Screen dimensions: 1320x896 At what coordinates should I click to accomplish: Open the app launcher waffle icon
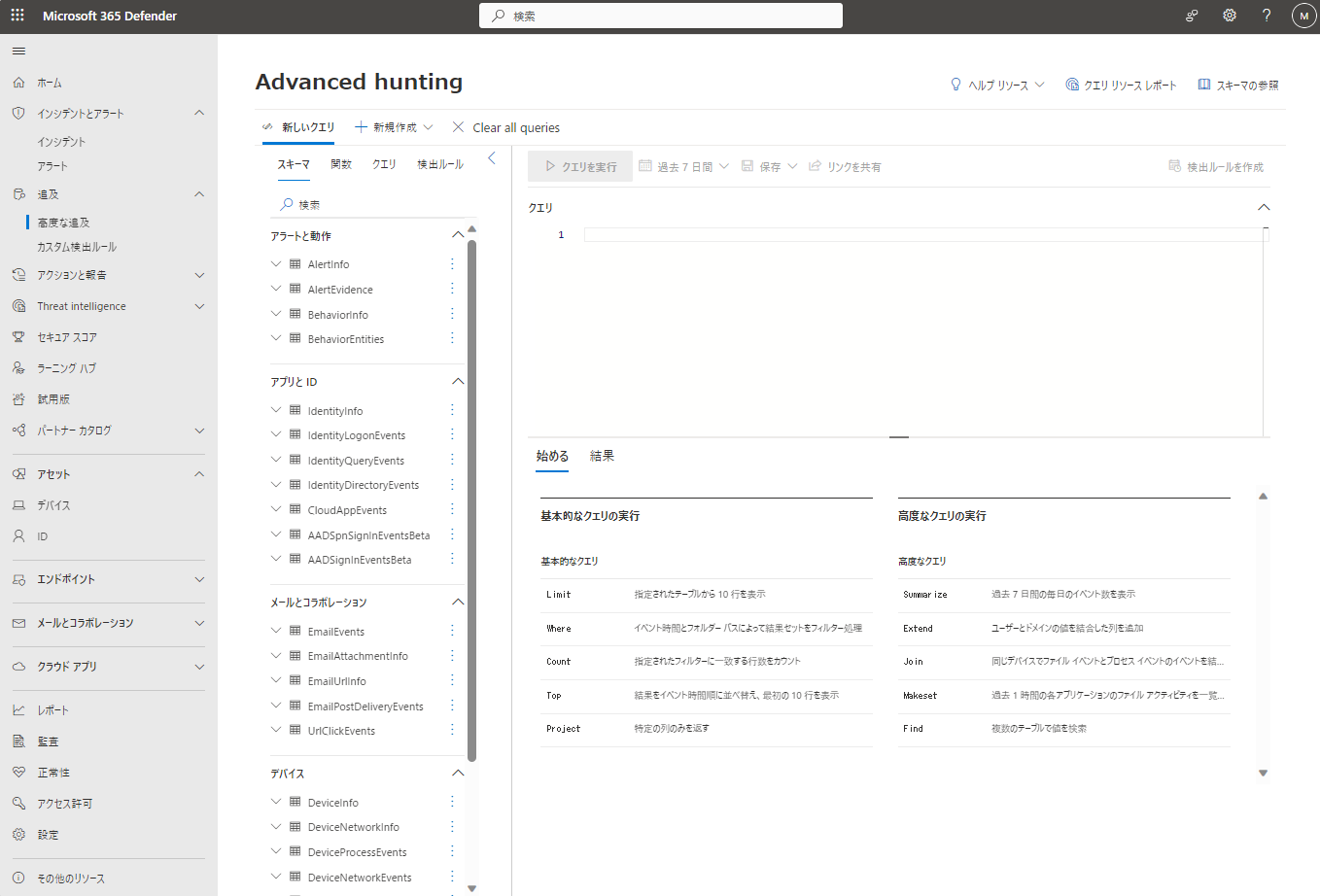click(17, 16)
